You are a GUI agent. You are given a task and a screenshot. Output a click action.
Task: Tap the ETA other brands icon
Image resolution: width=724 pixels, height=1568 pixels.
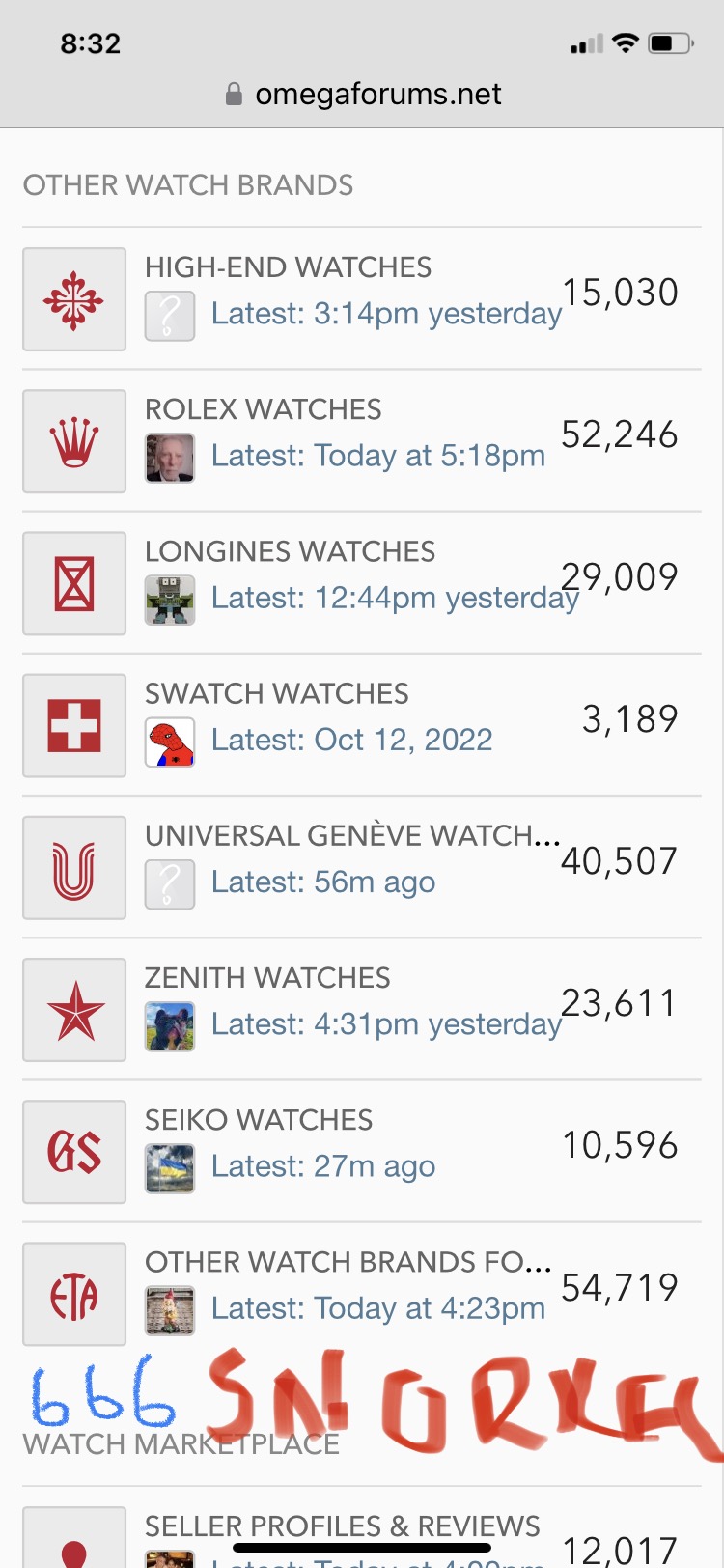(74, 1293)
